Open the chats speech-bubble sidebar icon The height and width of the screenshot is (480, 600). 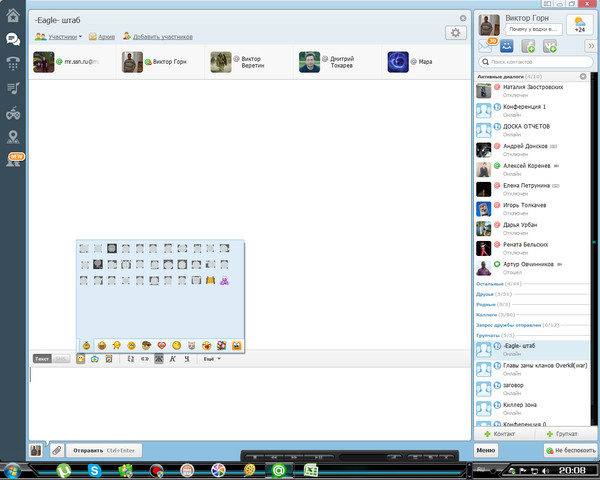tap(13, 39)
